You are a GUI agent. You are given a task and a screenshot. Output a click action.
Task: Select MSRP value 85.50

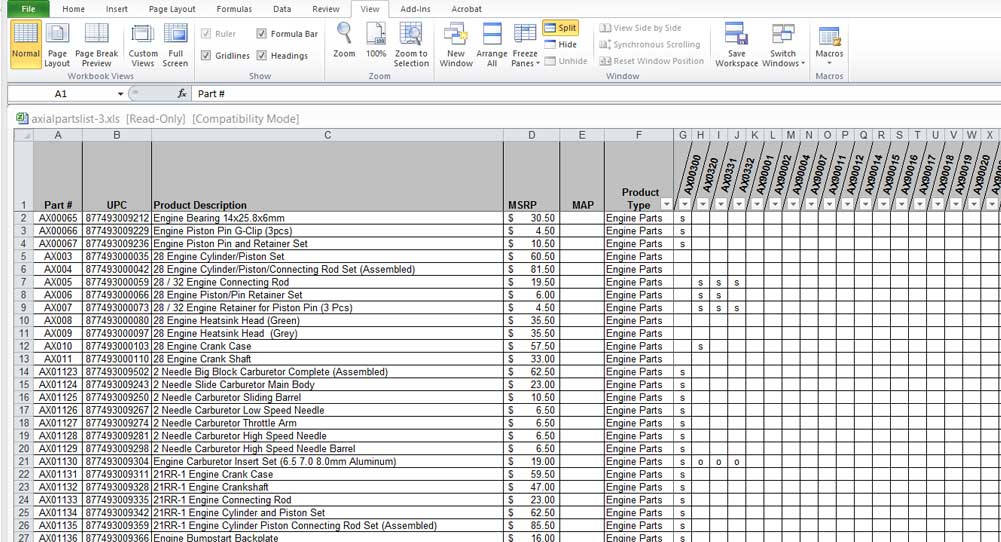pyautogui.click(x=532, y=525)
